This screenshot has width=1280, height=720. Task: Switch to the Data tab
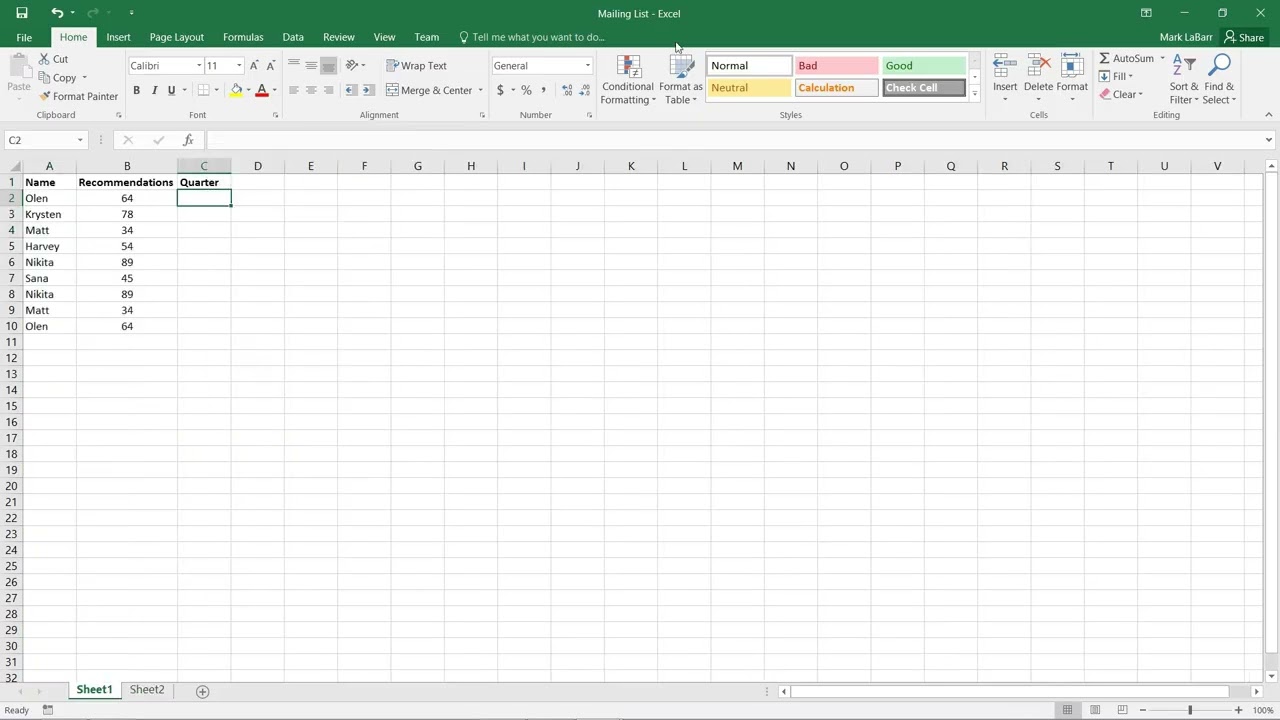293,37
